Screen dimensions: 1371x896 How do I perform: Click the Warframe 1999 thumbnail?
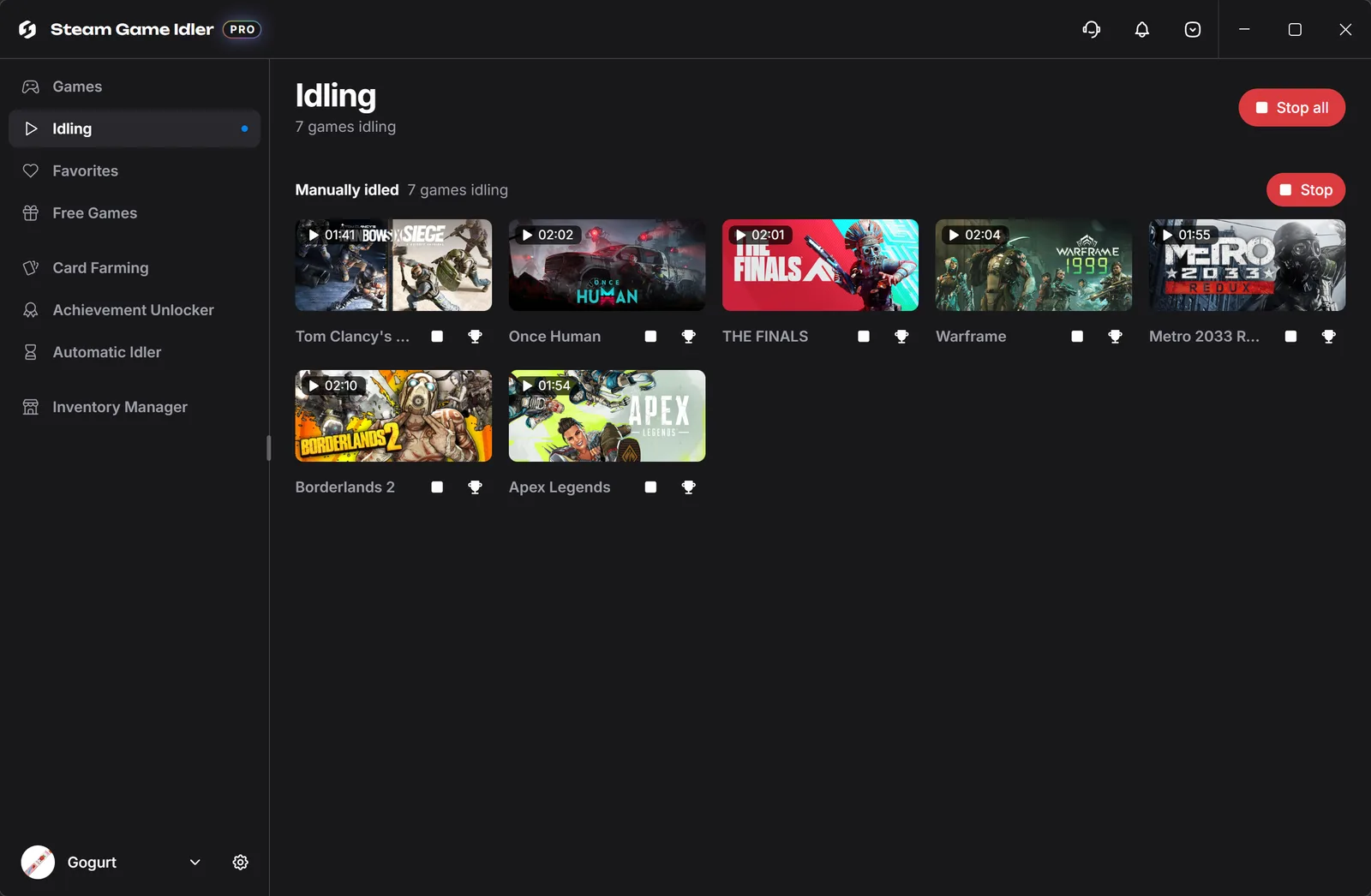coord(1033,265)
